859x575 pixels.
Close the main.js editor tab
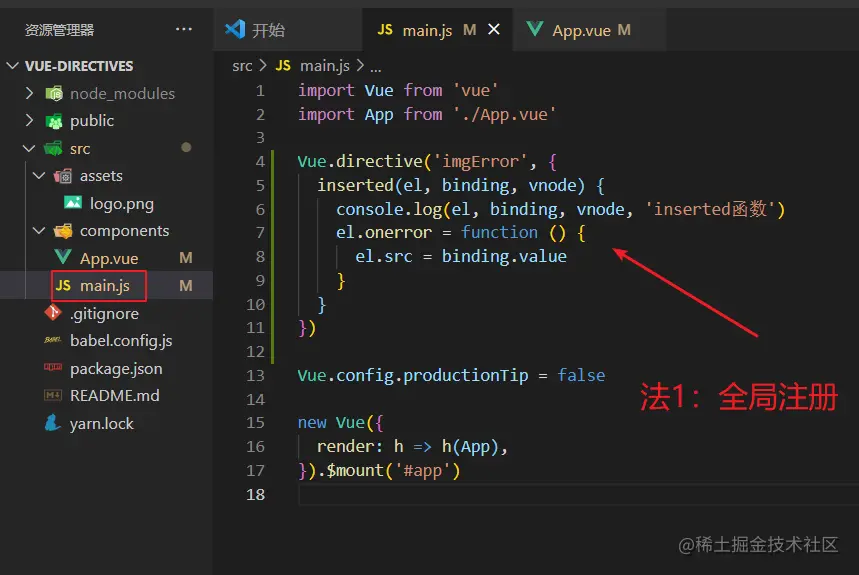point(494,29)
